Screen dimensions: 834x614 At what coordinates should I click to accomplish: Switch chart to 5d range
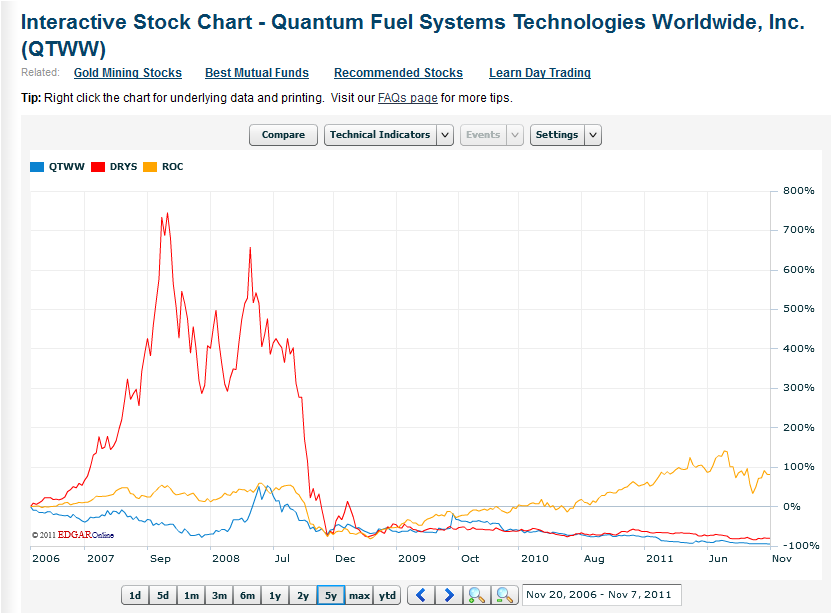tap(163, 595)
